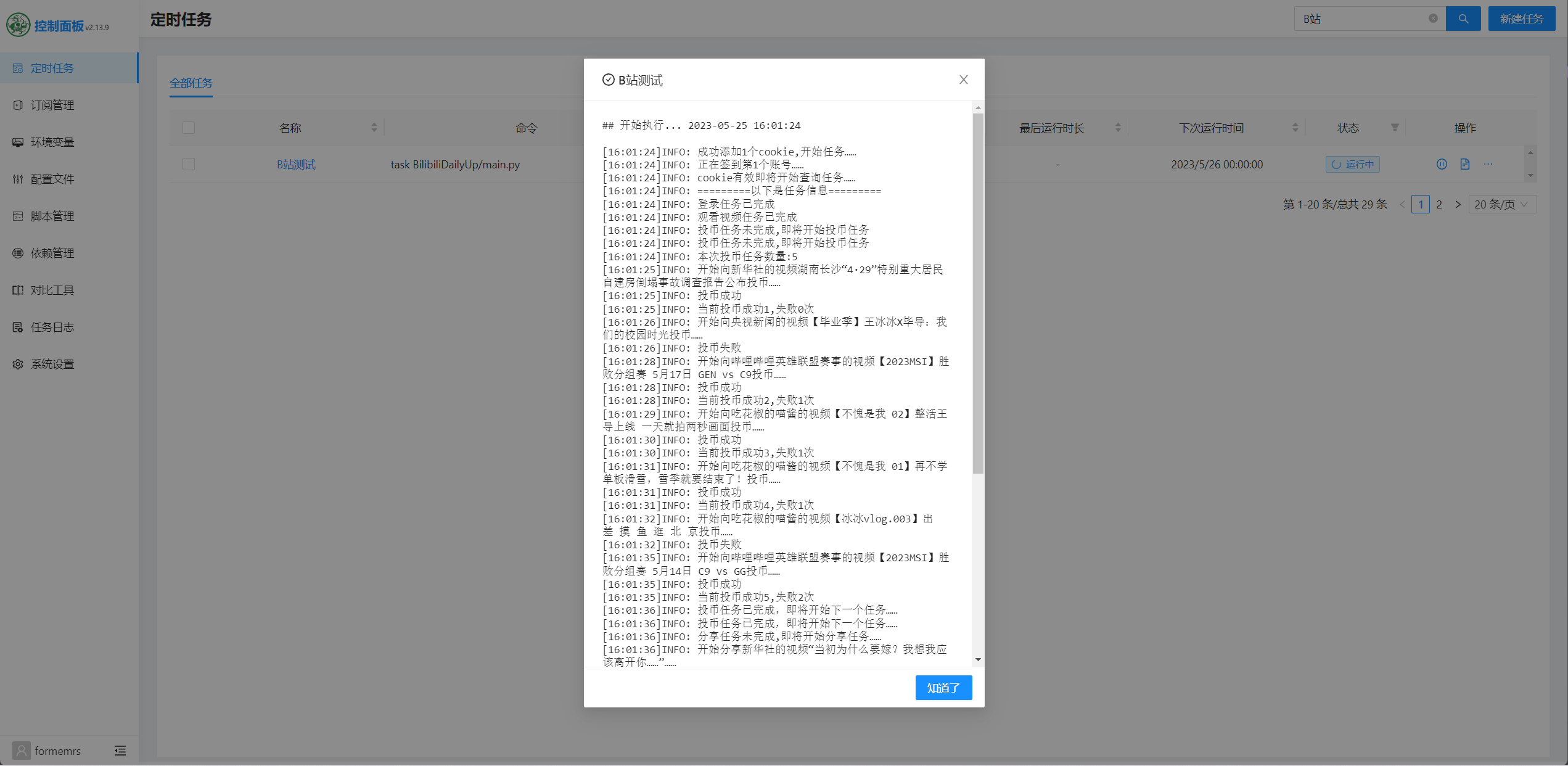
Task: Click the blue search magnifier button
Action: [1463, 19]
